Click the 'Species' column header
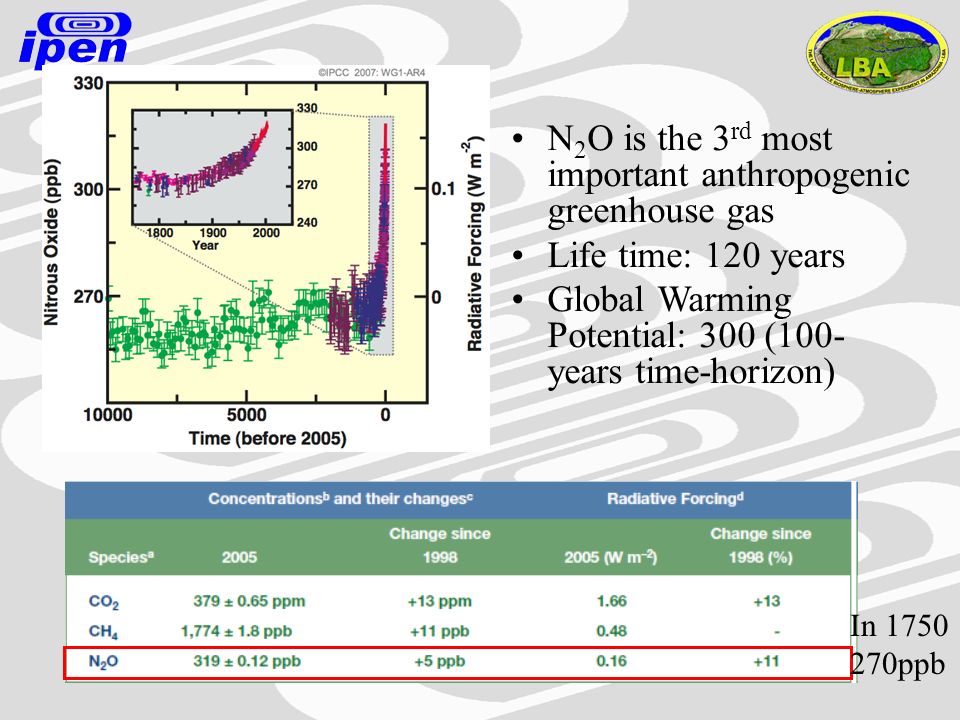Image resolution: width=960 pixels, height=720 pixels. (121, 557)
